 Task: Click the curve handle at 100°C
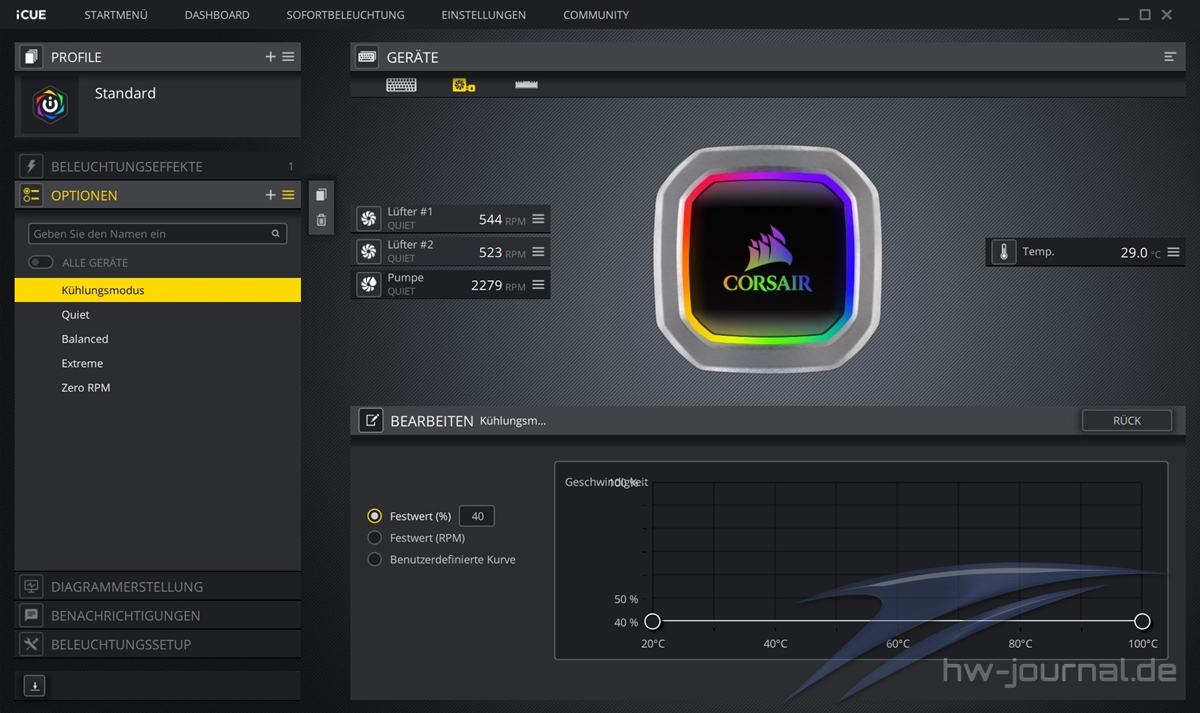point(1142,621)
